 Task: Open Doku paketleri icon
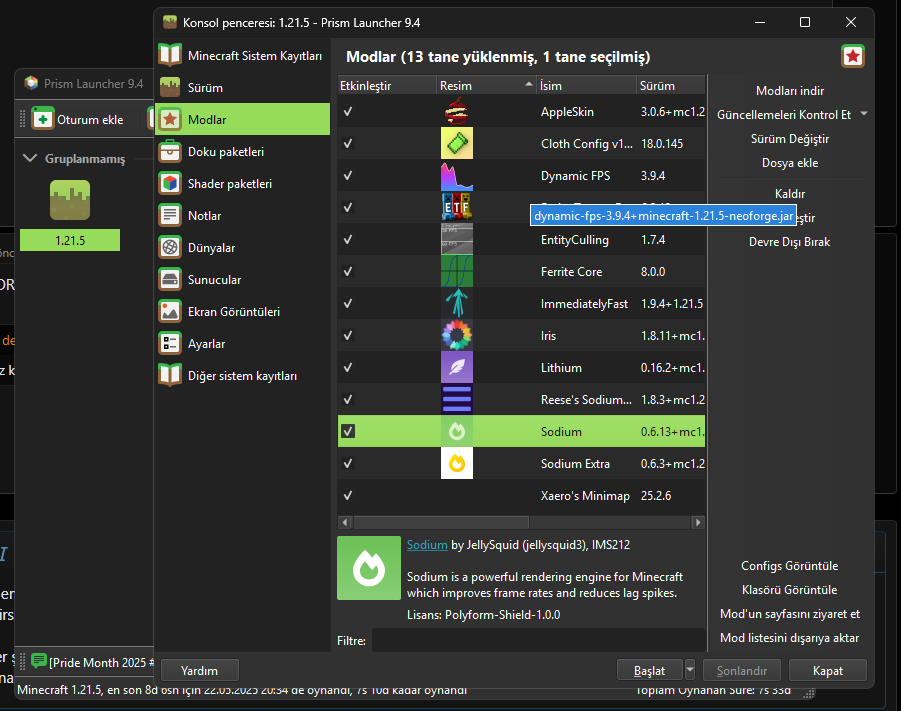point(170,151)
